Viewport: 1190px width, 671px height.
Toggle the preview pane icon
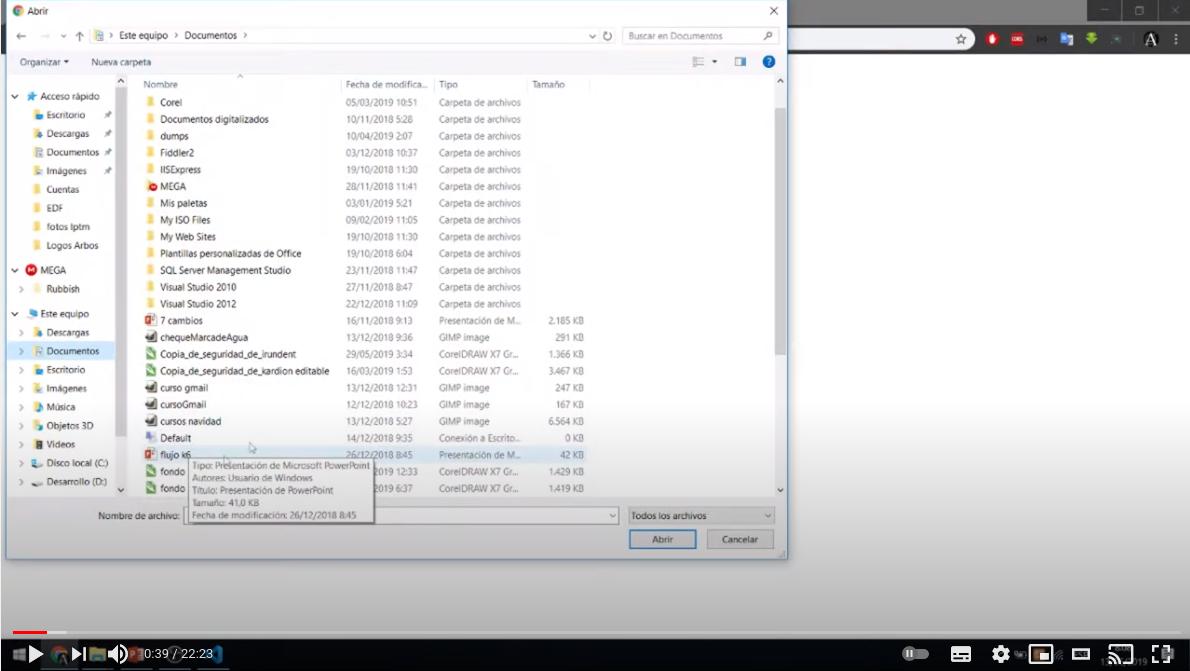(x=740, y=61)
